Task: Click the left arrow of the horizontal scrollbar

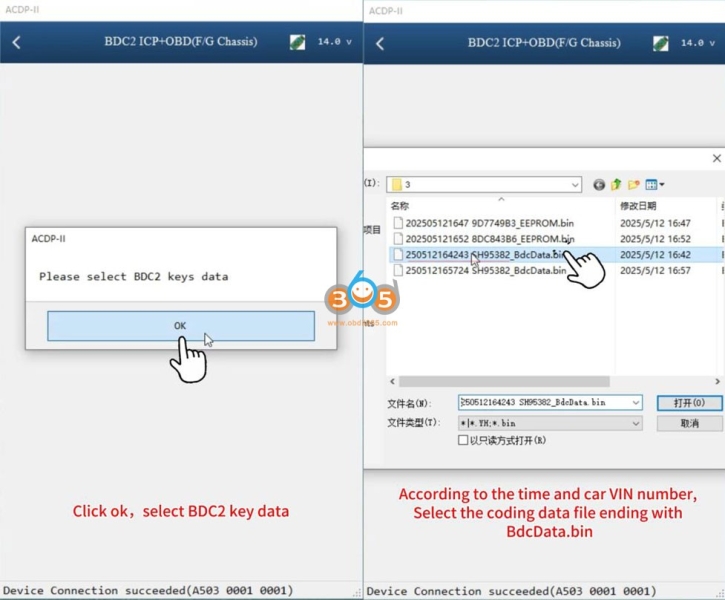Action: 393,381
